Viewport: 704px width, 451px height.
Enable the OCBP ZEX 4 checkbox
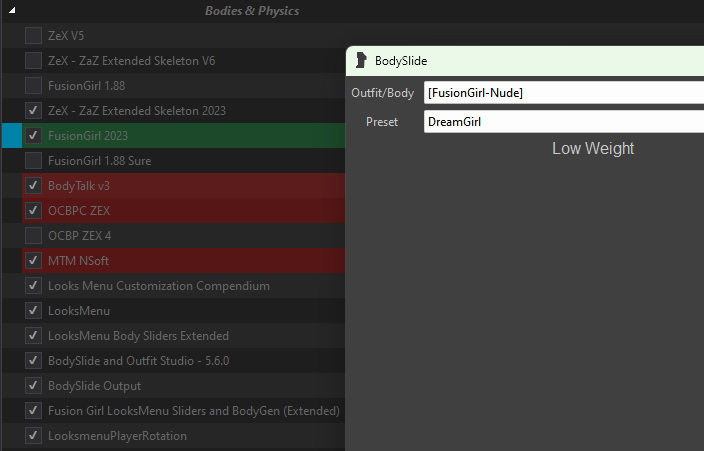tap(33, 235)
